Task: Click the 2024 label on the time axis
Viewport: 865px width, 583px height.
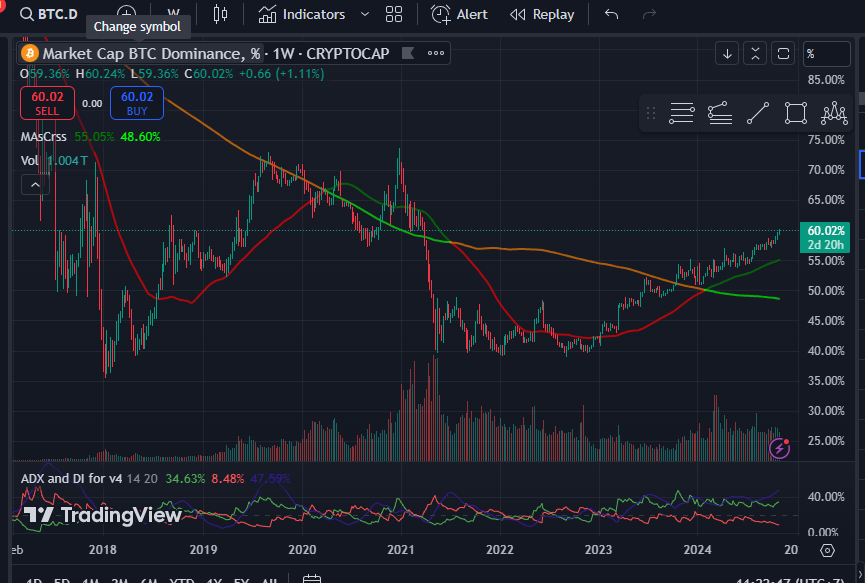Action: coord(697,549)
